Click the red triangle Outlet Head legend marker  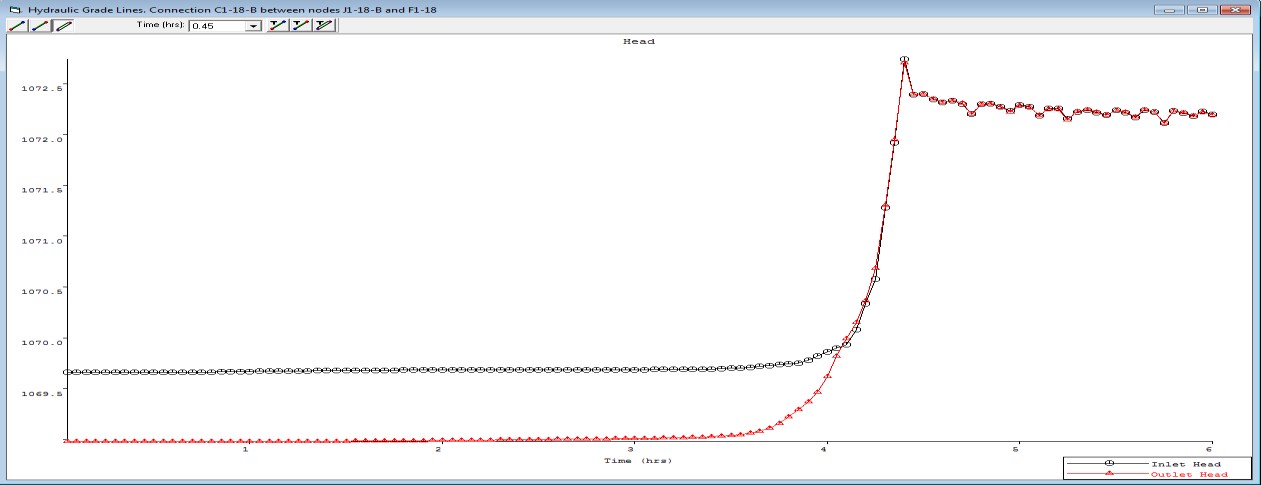click(1109, 473)
